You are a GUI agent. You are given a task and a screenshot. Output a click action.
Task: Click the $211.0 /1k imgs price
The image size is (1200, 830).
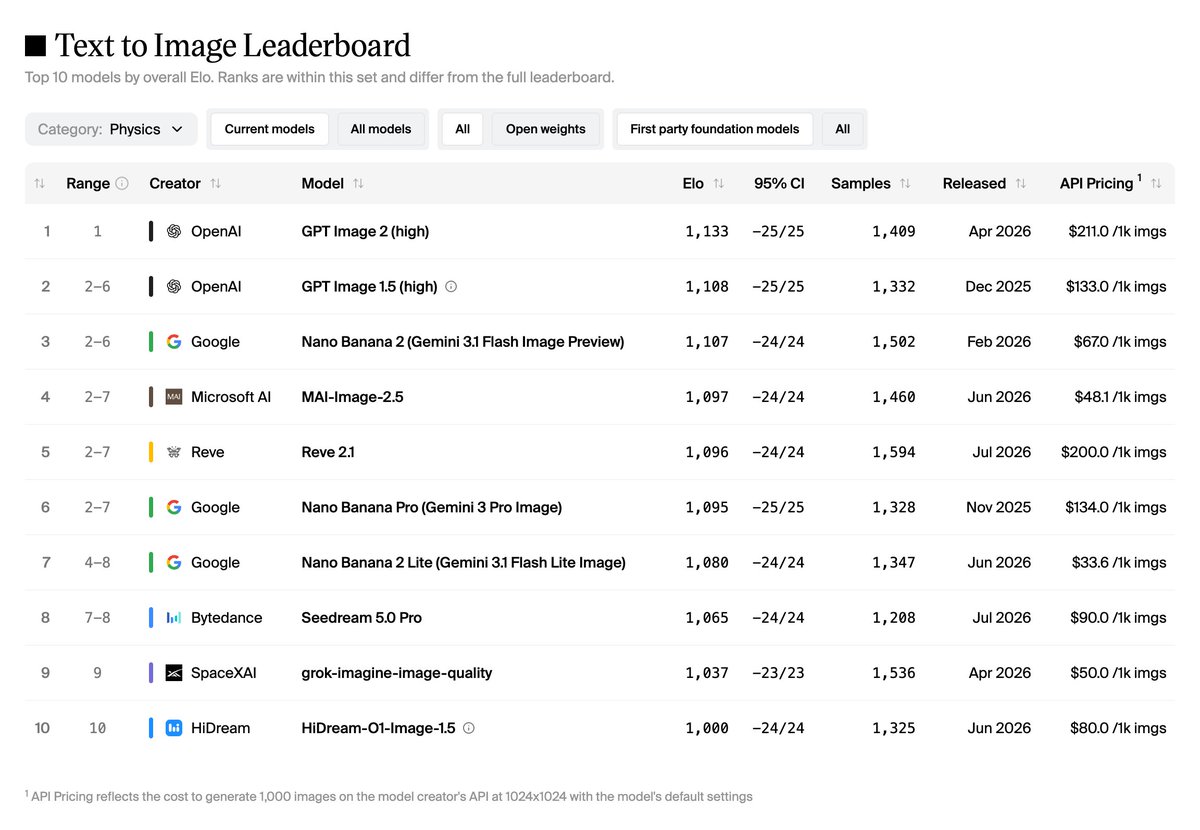[1117, 231]
